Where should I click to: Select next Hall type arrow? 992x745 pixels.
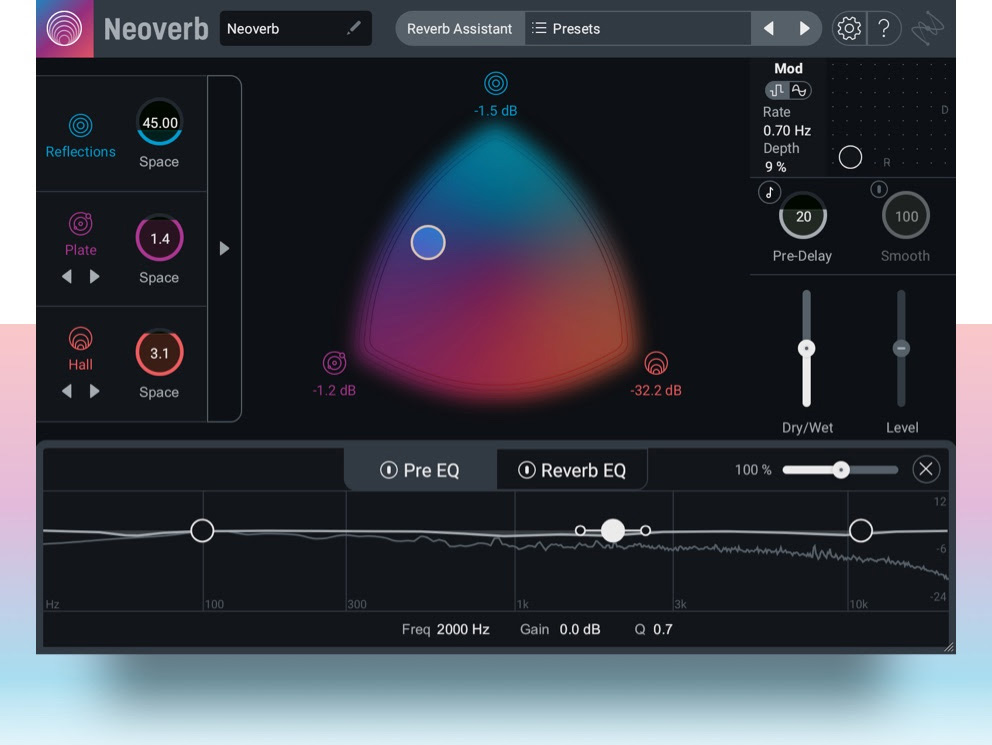[x=94, y=391]
